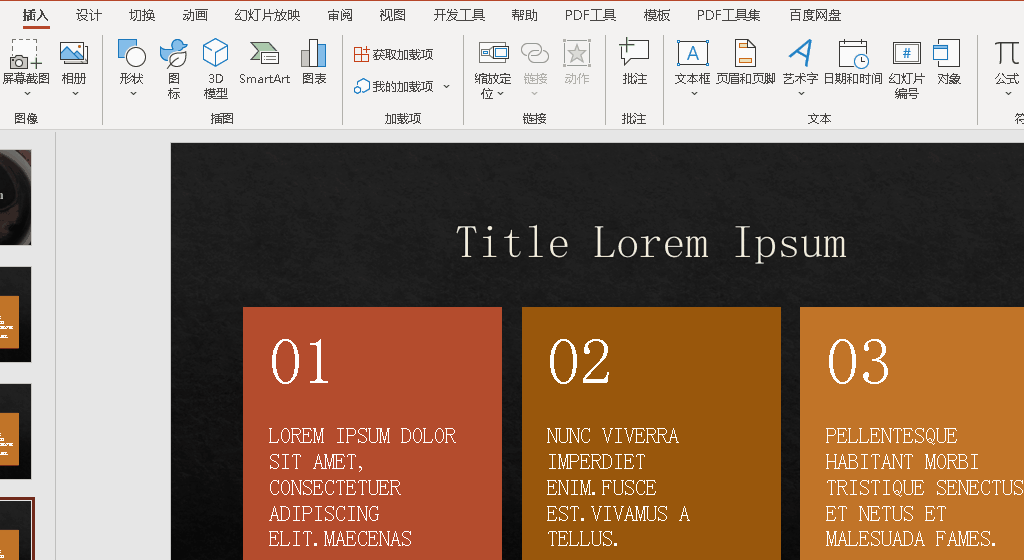
Task: Expand the 文本框 text box dropdown
Action: (693, 94)
